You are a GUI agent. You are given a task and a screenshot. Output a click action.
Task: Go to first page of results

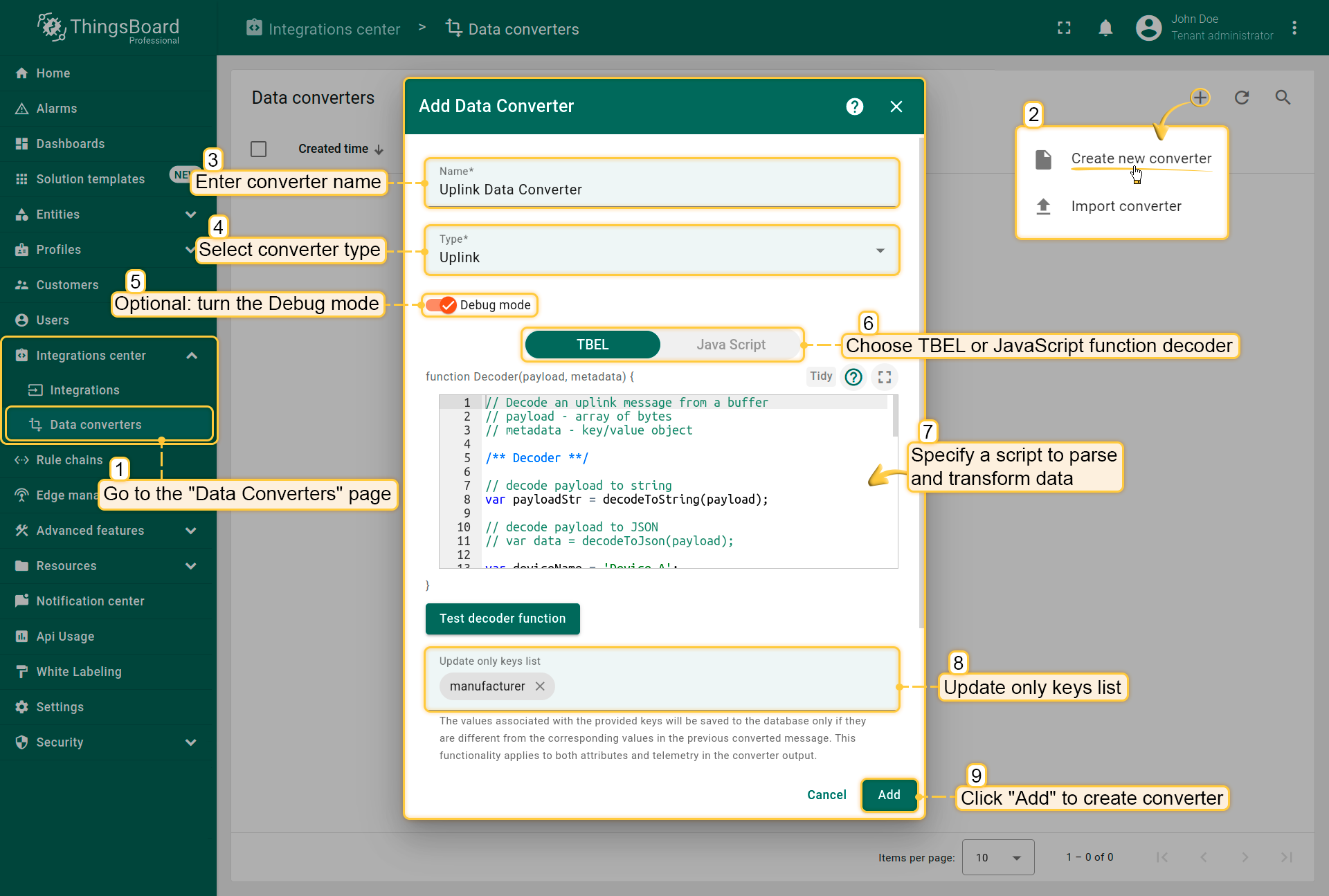tap(1162, 857)
